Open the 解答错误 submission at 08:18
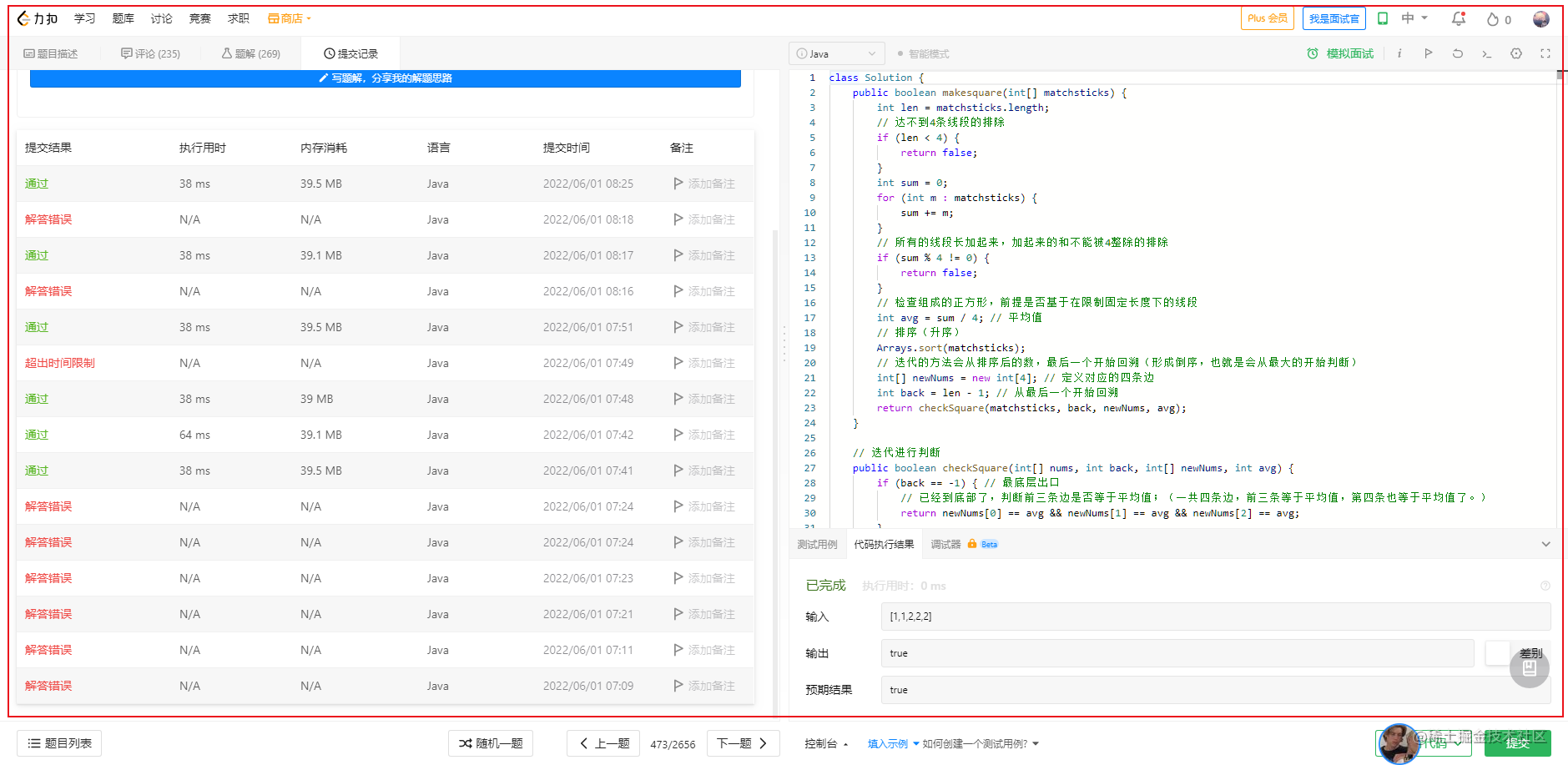The height and width of the screenshot is (765, 1568). point(48,219)
